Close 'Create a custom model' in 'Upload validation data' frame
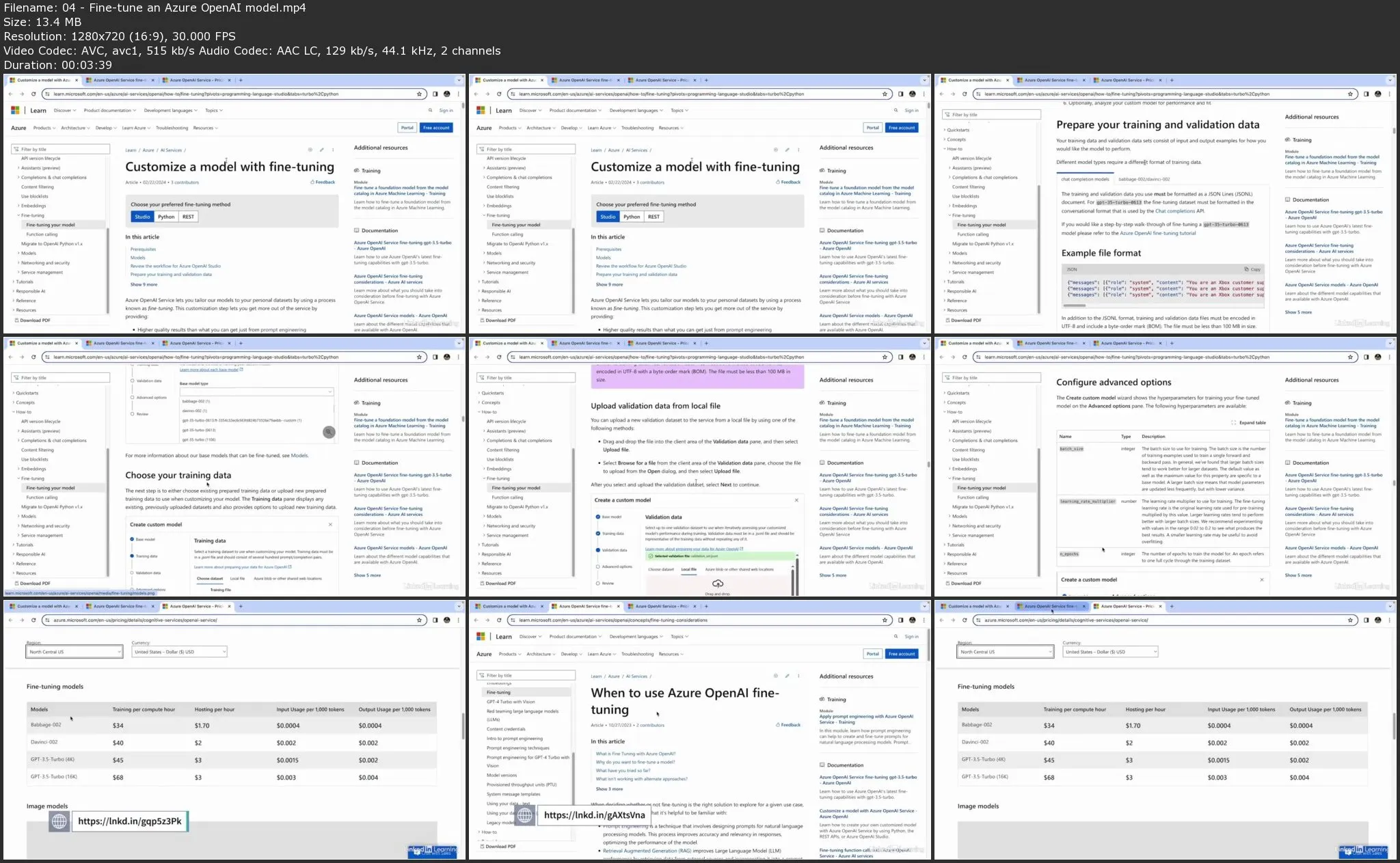Screen dimensions: 1400x863 [x=796, y=500]
